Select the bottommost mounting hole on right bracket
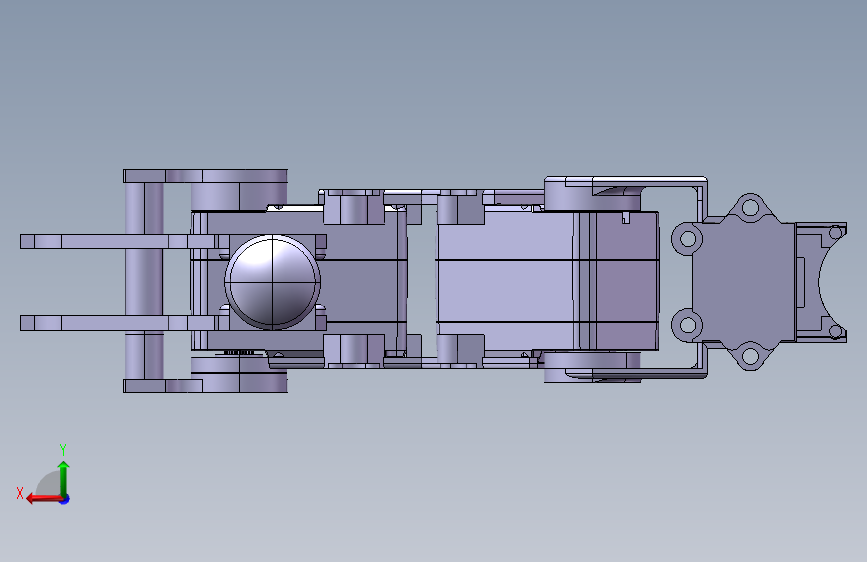 pyautogui.click(x=750, y=354)
